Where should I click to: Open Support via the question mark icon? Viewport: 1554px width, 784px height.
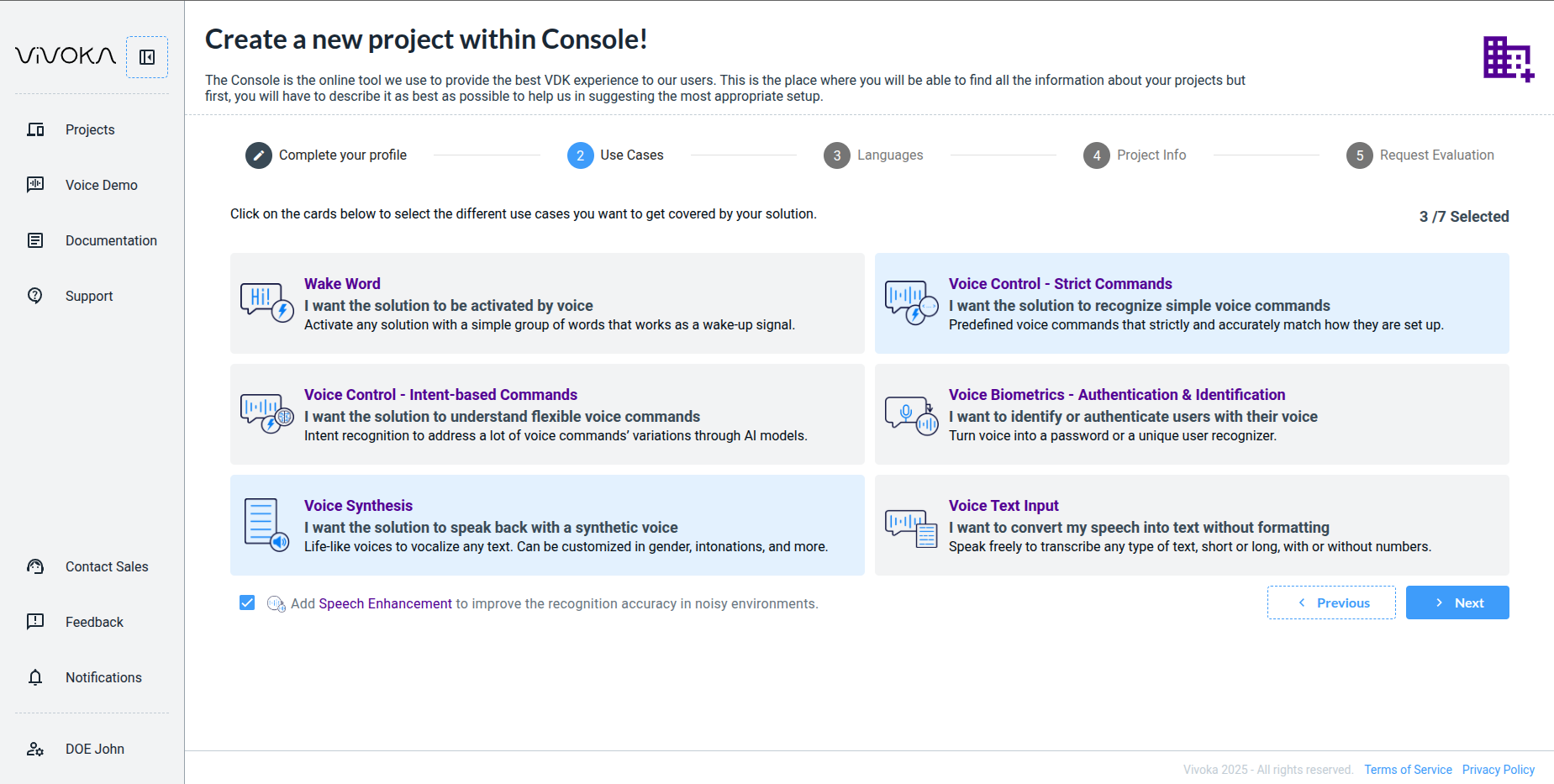click(x=35, y=296)
